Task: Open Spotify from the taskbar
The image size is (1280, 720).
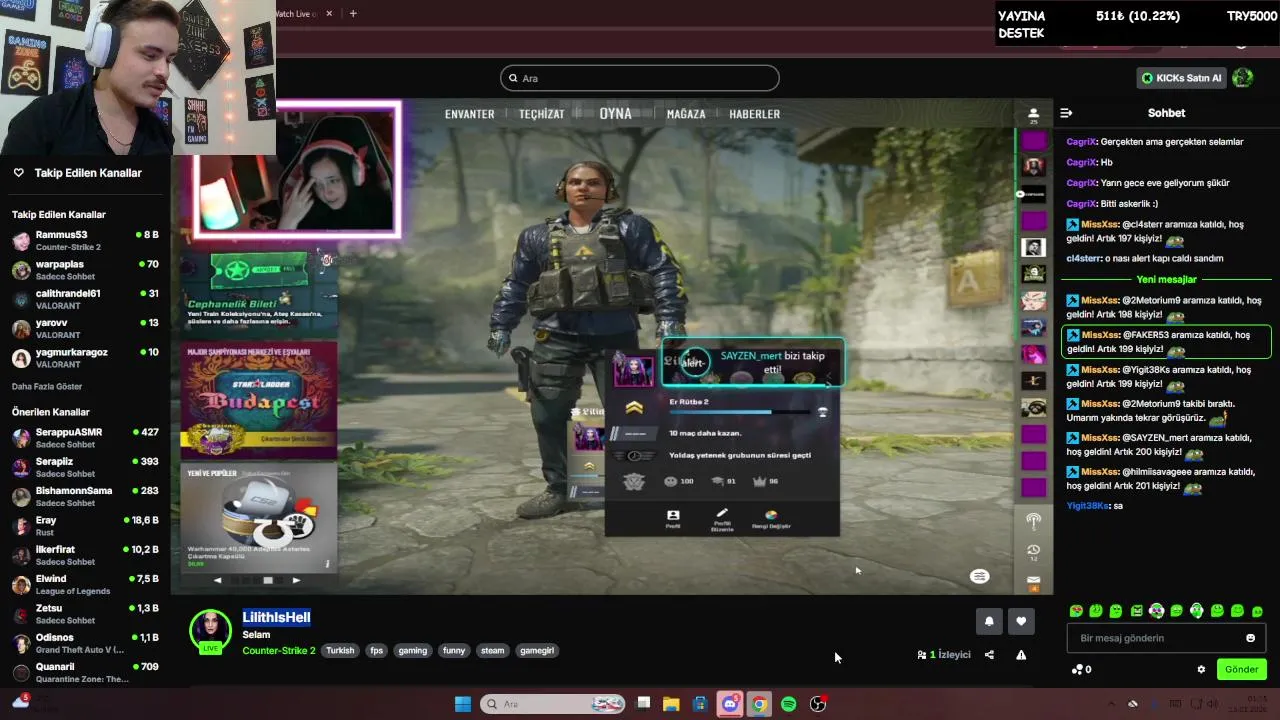Action: pos(788,704)
